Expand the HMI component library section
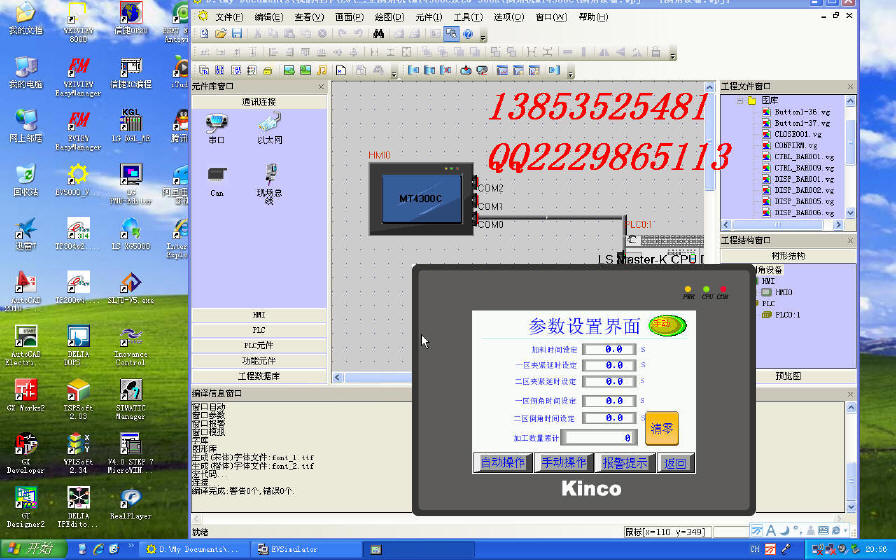 [x=258, y=315]
